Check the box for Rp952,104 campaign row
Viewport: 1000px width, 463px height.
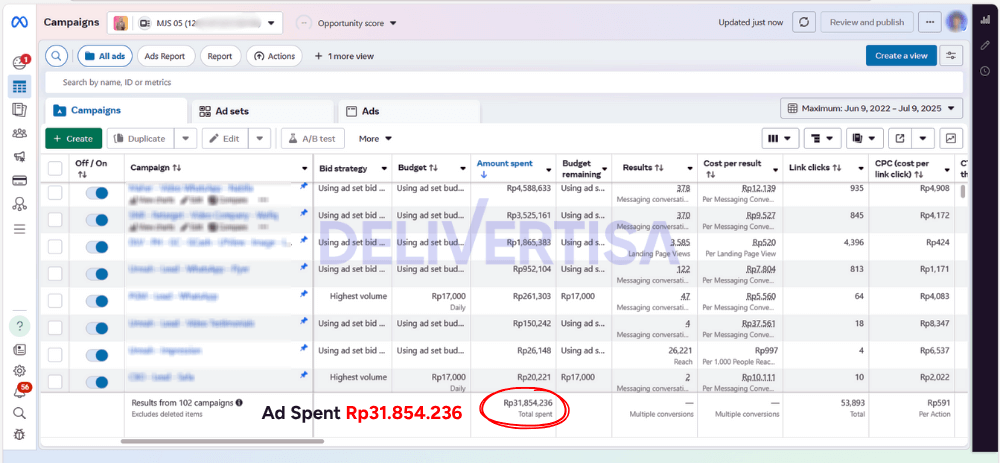pyautogui.click(x=55, y=274)
